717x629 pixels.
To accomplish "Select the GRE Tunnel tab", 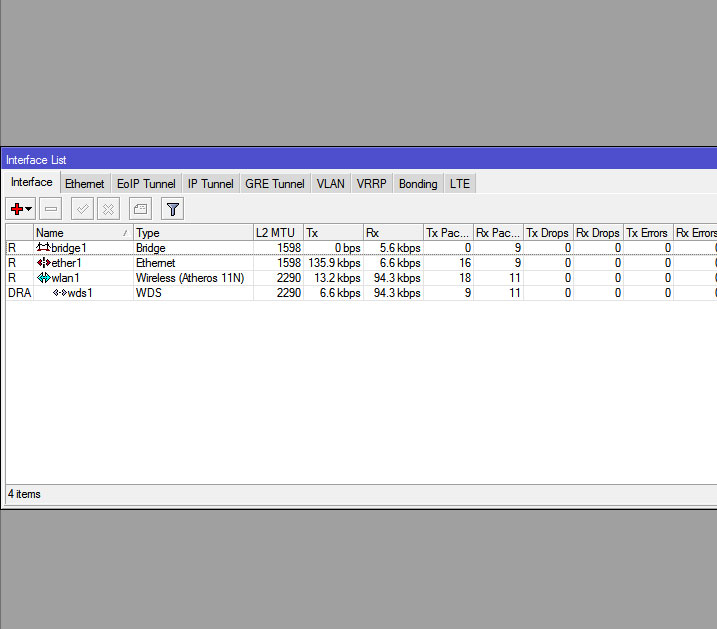I will pos(275,184).
